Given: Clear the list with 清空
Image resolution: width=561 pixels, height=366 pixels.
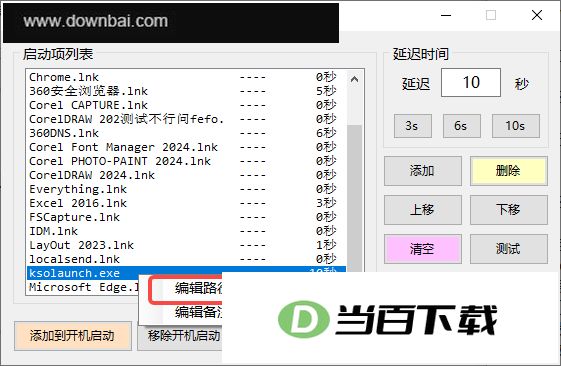Looking at the screenshot, I should pos(423,249).
